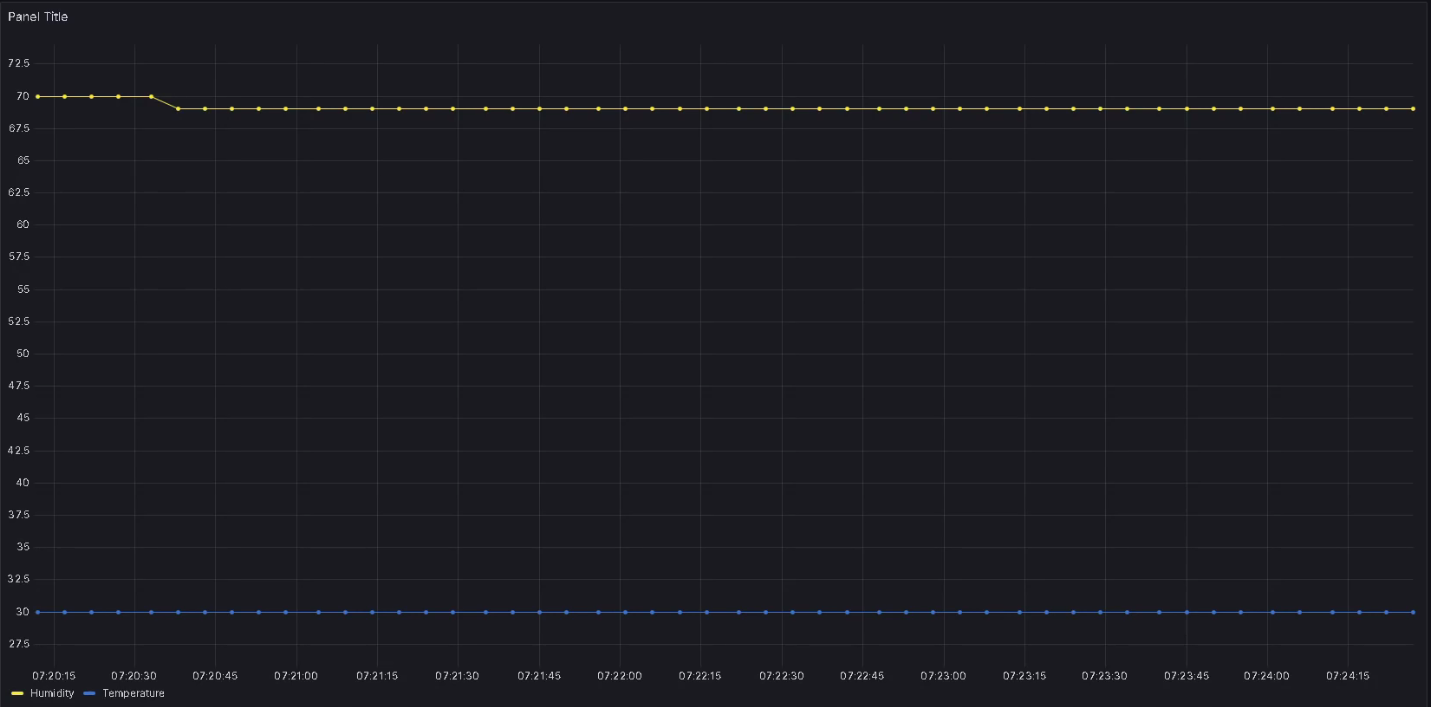Screen dimensions: 1431x707
Task: Click the Humidity data point where the line dips
Action: click(x=177, y=107)
